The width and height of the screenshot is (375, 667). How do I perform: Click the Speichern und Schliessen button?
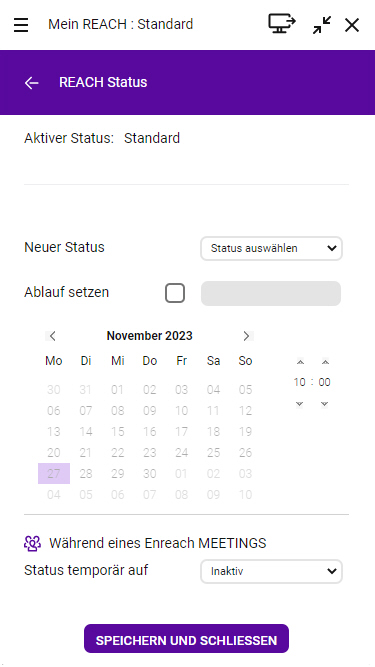pyautogui.click(x=186, y=638)
